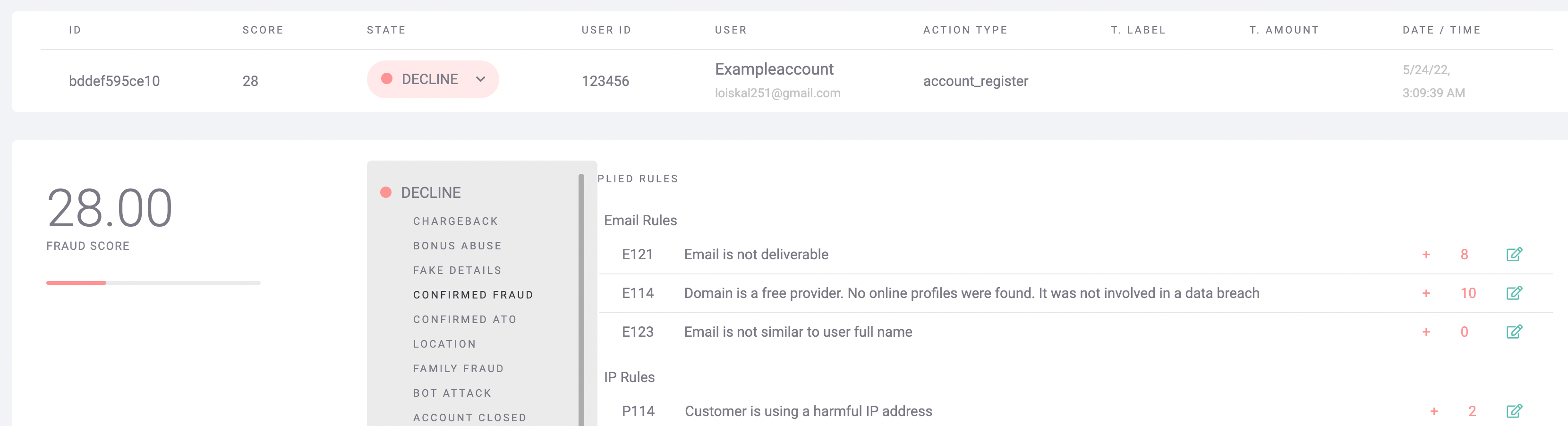The height and width of the screenshot is (426, 1568).
Task: Select BONUS ABUSE decline reason
Action: [457, 246]
